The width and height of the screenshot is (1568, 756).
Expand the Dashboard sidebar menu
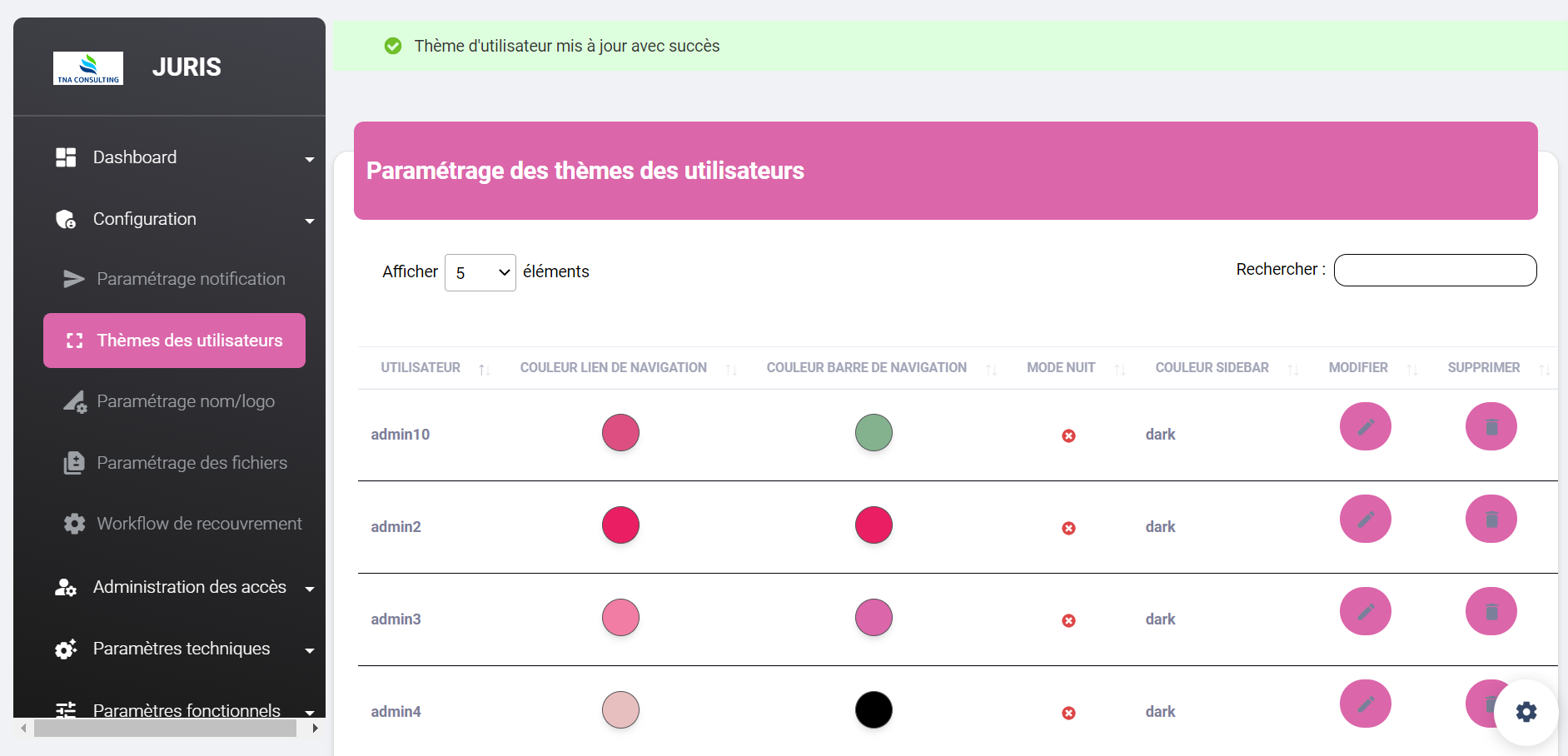(x=183, y=157)
